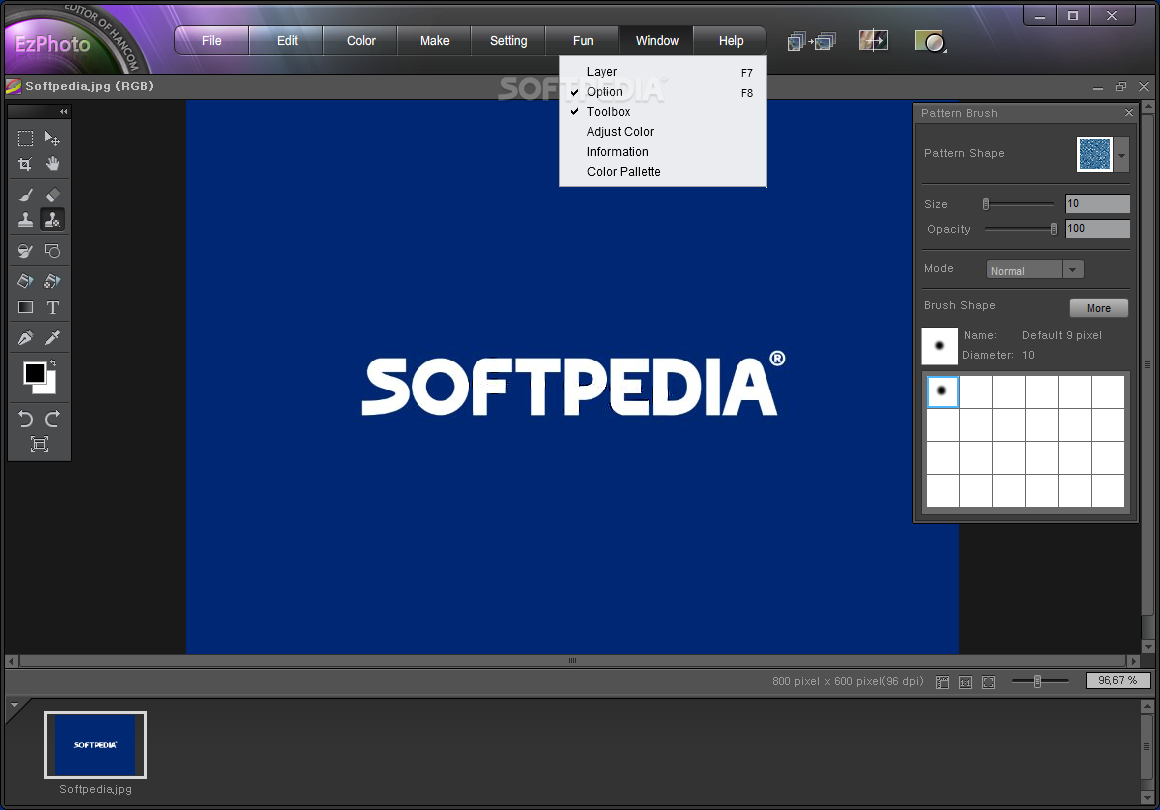Click the full screen view icon in the status bar
Screen dimensions: 1160x810
tap(988, 682)
